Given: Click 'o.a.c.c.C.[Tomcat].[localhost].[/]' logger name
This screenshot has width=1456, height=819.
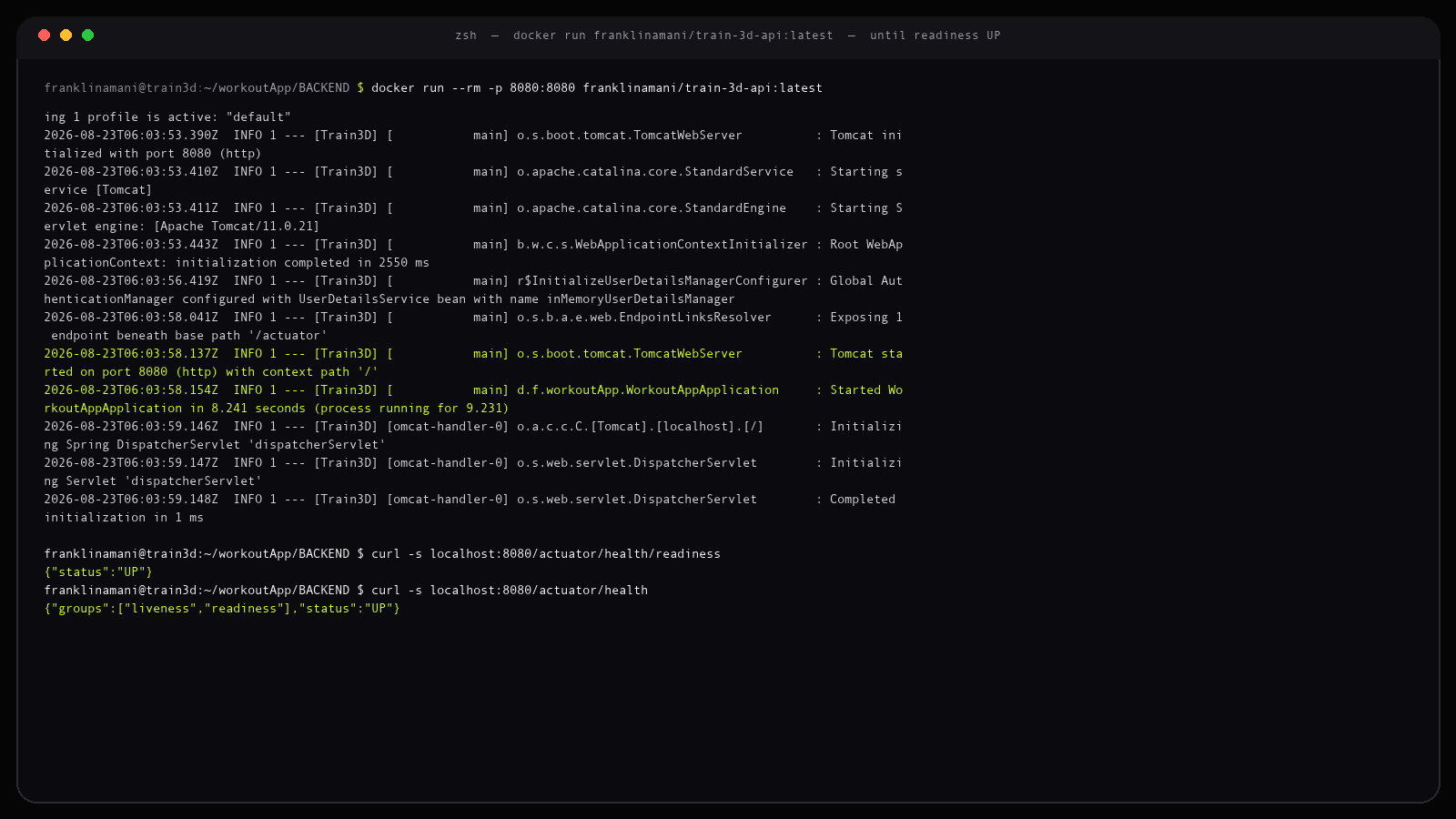Looking at the screenshot, I should tap(641, 427).
